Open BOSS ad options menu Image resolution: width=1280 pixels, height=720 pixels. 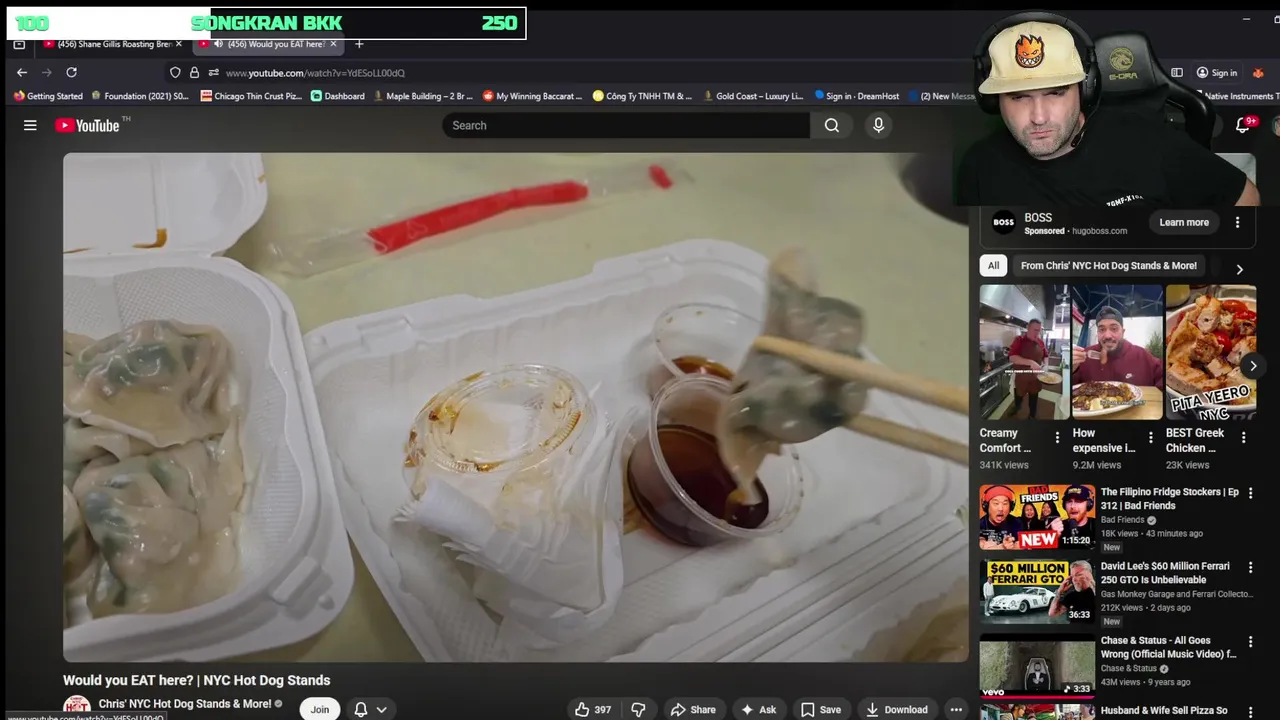[1237, 222]
